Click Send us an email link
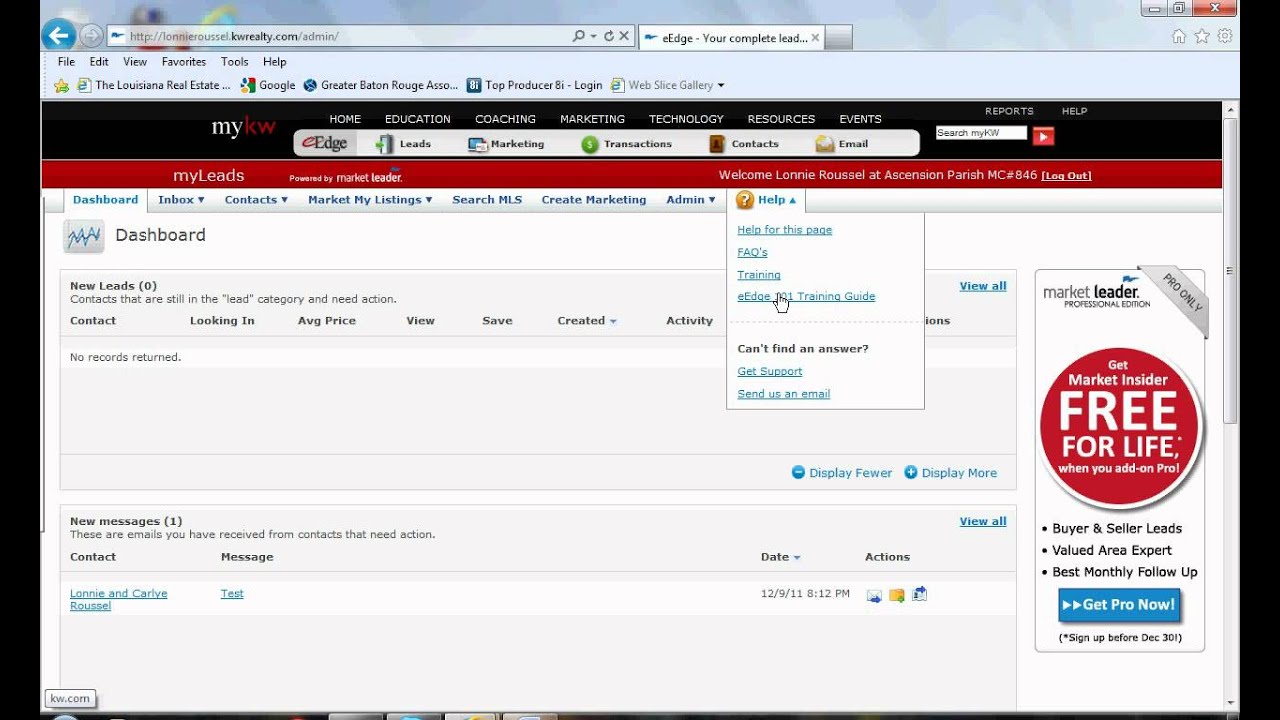Image resolution: width=1280 pixels, height=720 pixels. pyautogui.click(x=784, y=394)
